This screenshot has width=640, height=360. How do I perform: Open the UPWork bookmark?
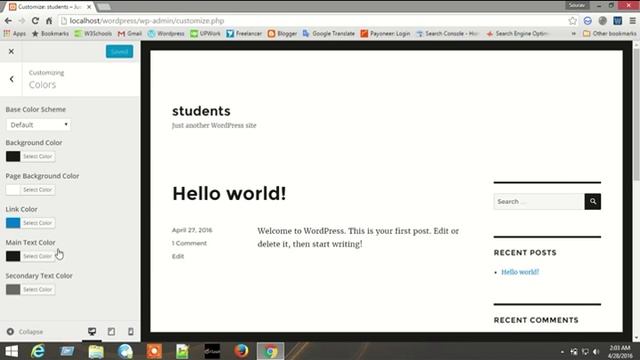click(205, 33)
